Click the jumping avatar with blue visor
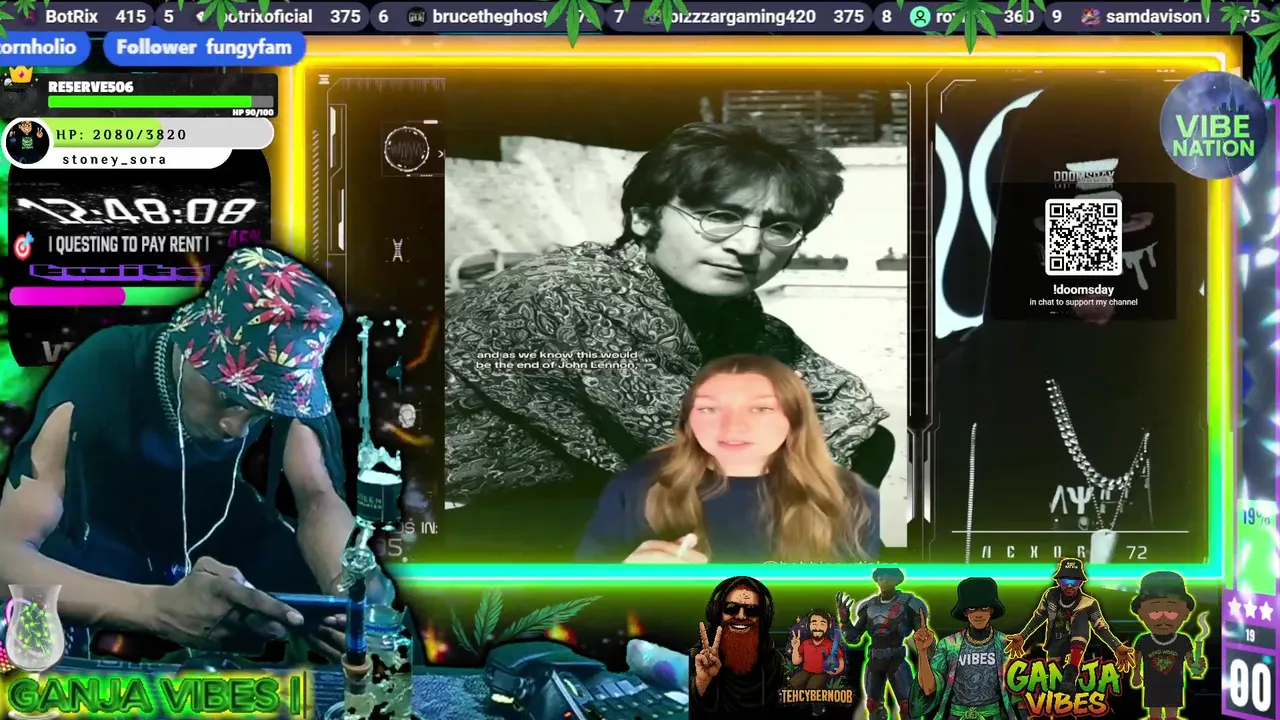 (1070, 610)
